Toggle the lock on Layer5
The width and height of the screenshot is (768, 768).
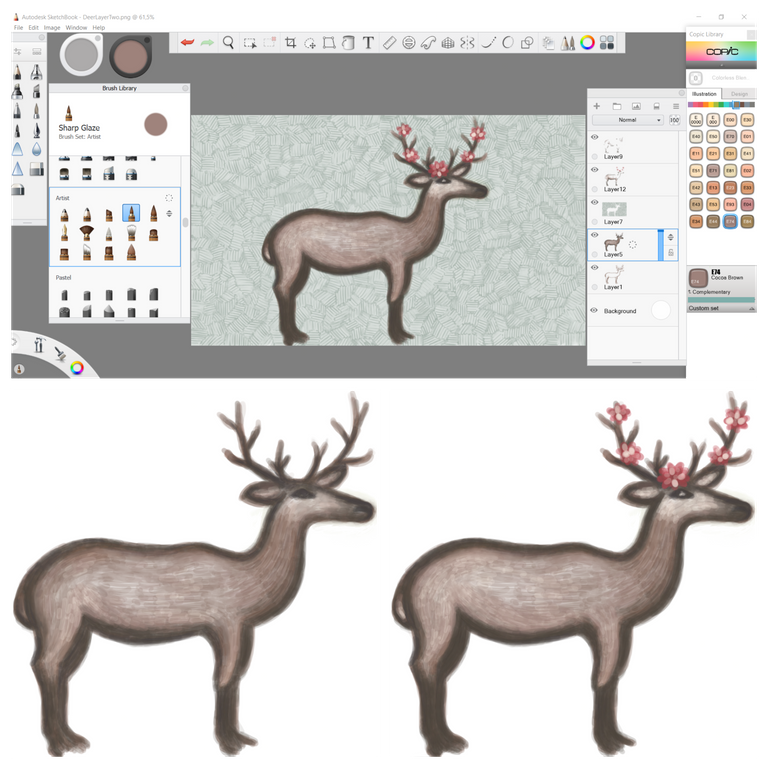(671, 252)
